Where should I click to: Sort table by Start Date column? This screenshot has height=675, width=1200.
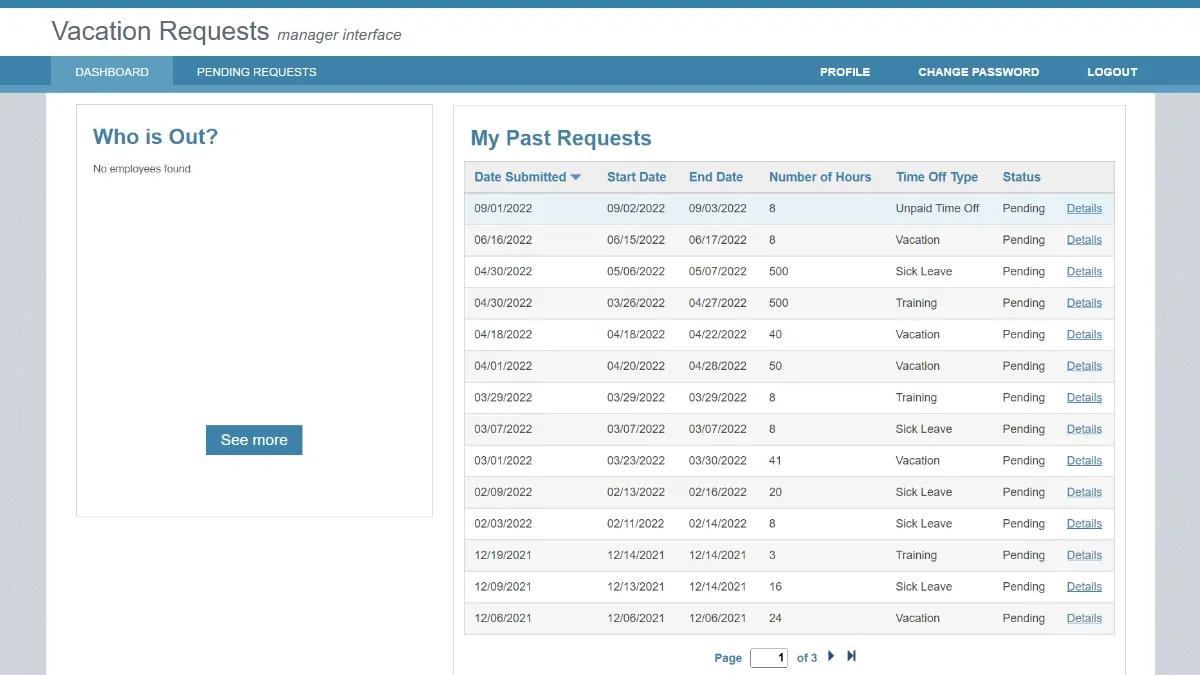(x=636, y=177)
